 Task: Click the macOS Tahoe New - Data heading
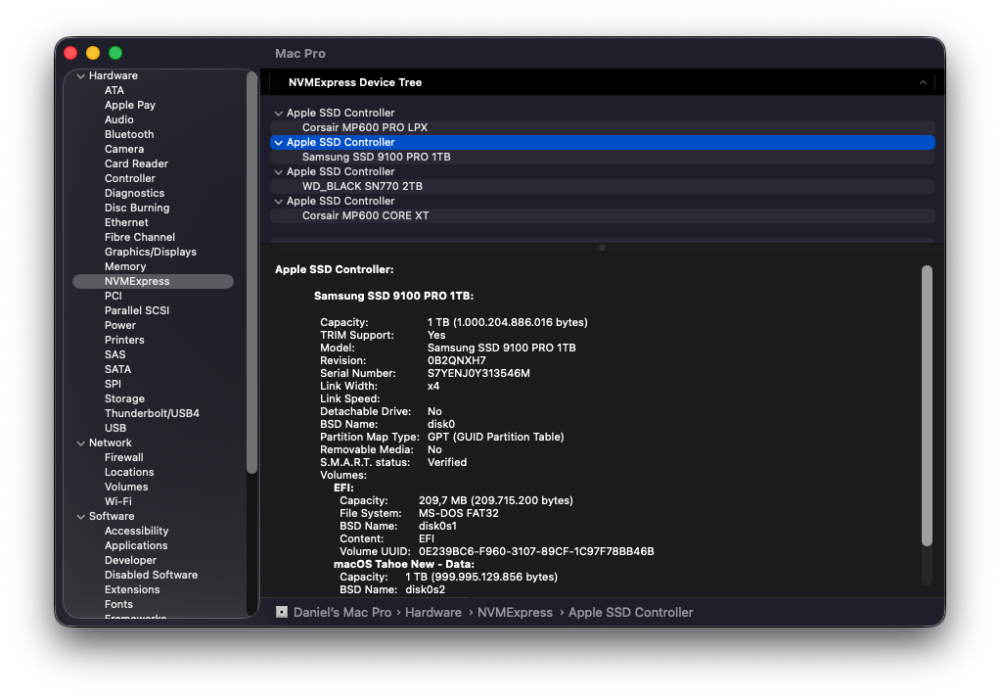coord(404,564)
